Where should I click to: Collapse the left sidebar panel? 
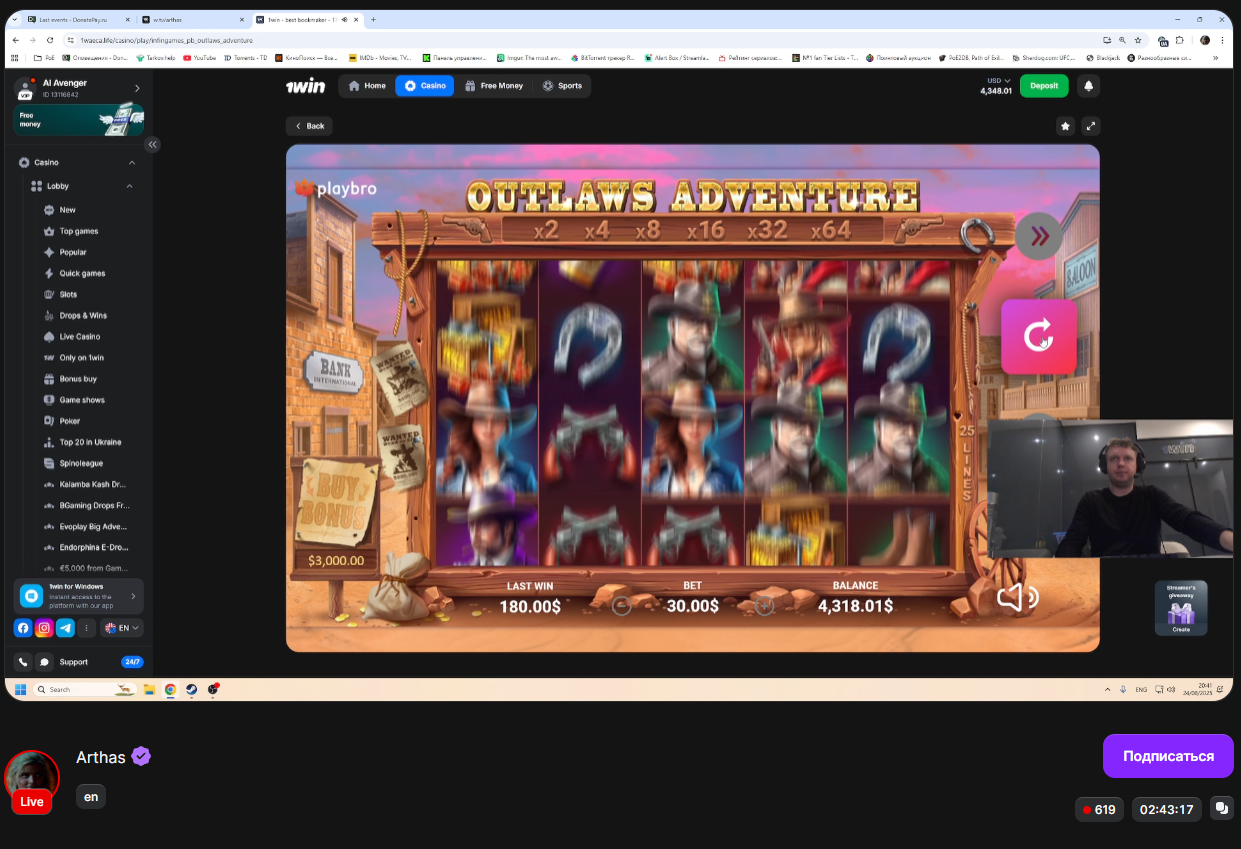(x=152, y=144)
